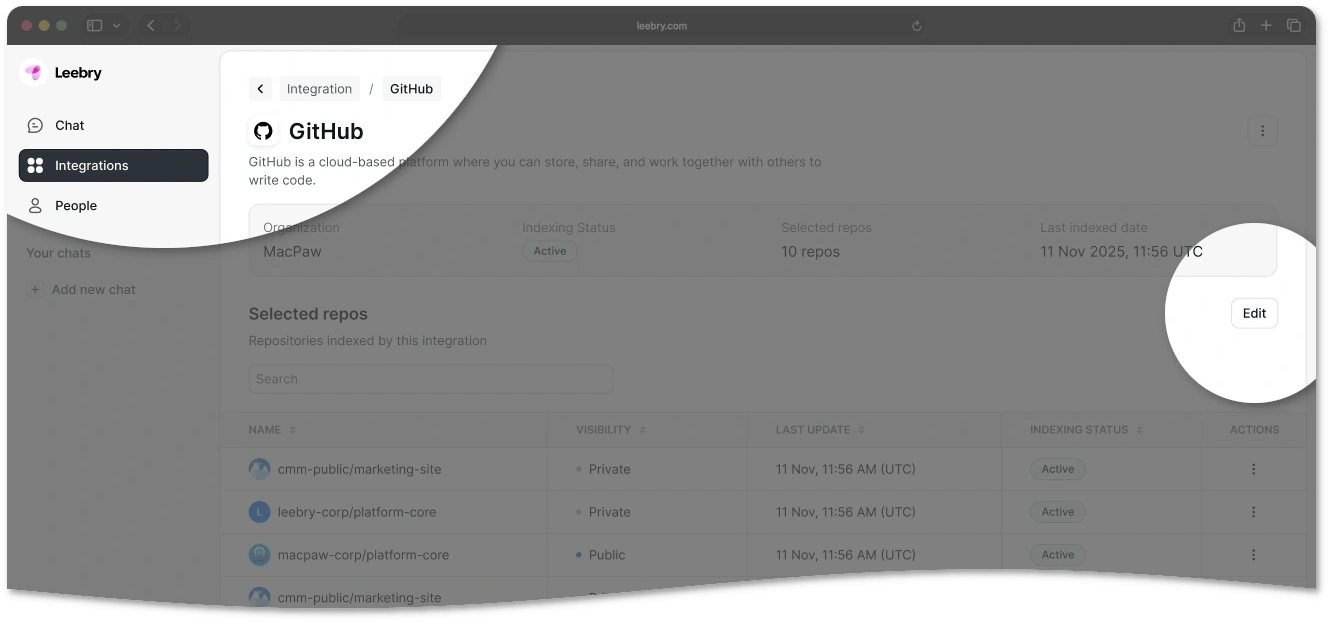Click the Leebry logo icon
This screenshot has width=1329, height=623.
point(34,72)
